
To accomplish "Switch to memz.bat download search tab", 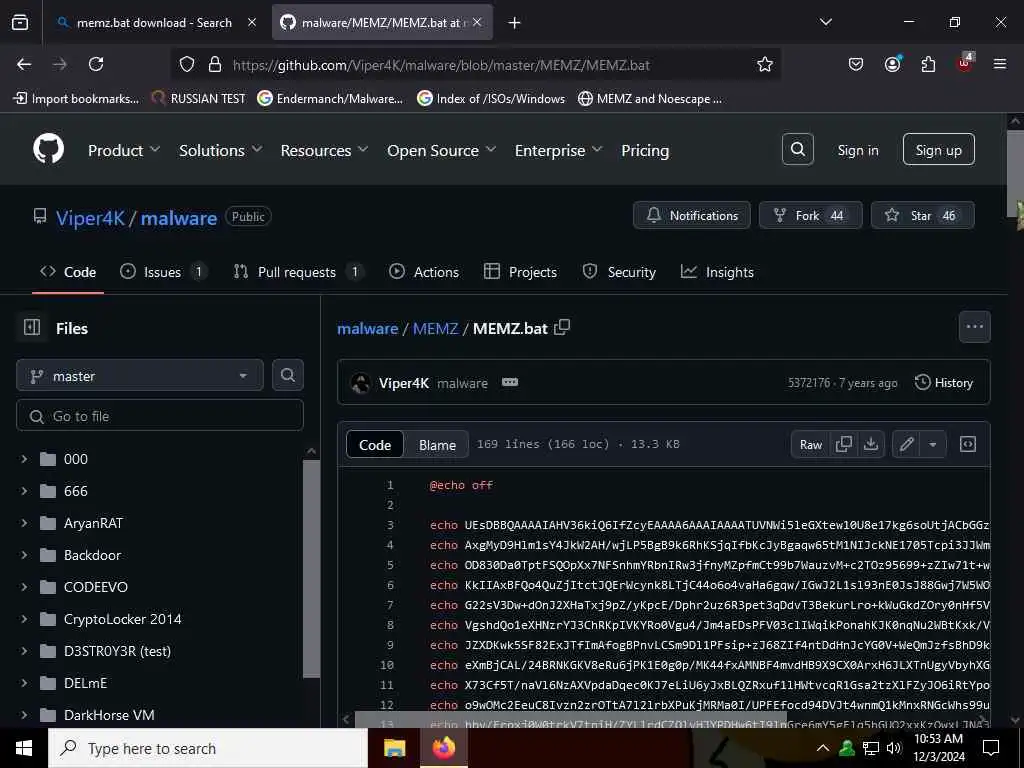I will click(x=155, y=23).
